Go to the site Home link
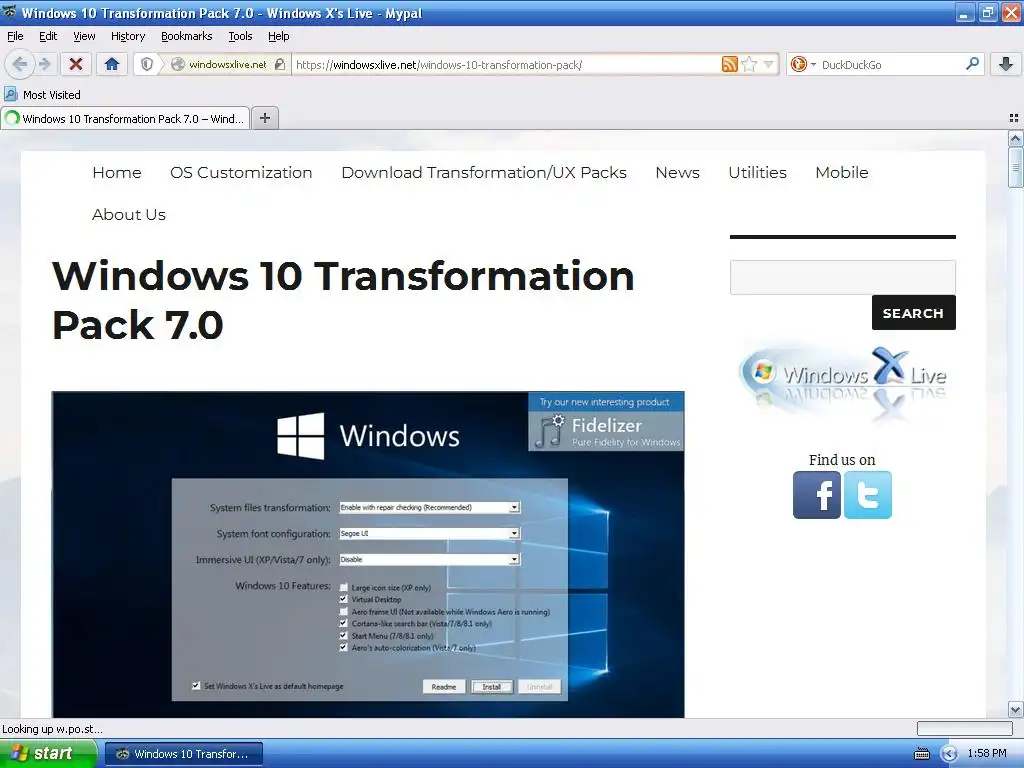1024x768 pixels. tap(117, 172)
